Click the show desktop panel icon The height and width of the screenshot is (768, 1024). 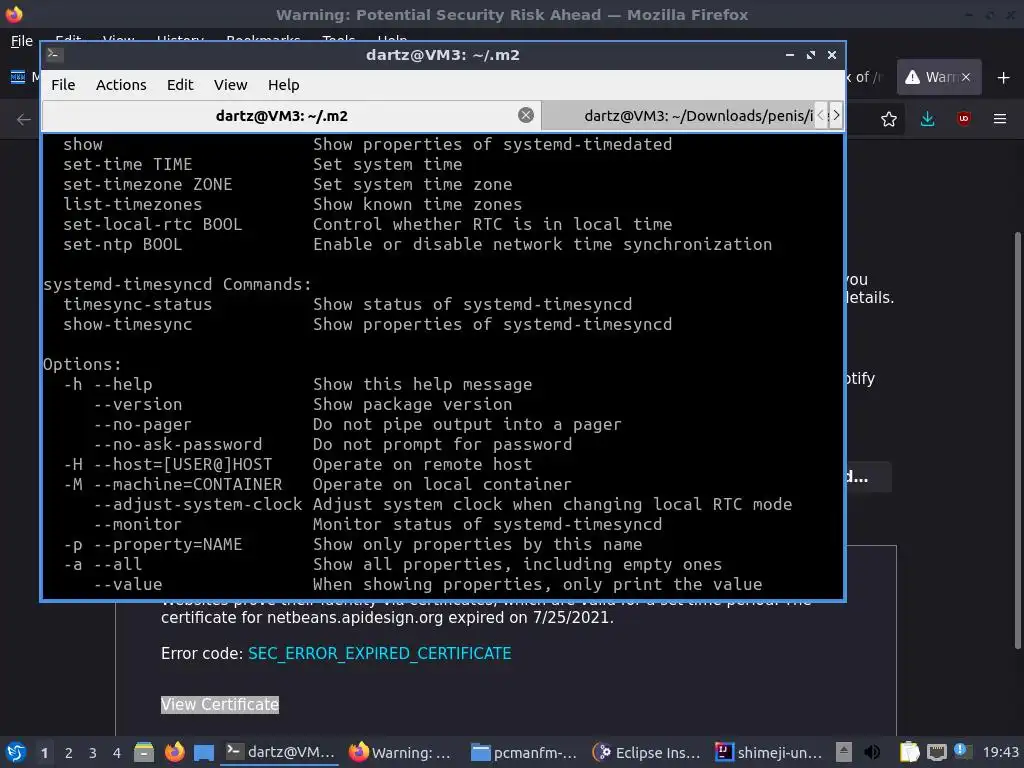click(x=204, y=752)
